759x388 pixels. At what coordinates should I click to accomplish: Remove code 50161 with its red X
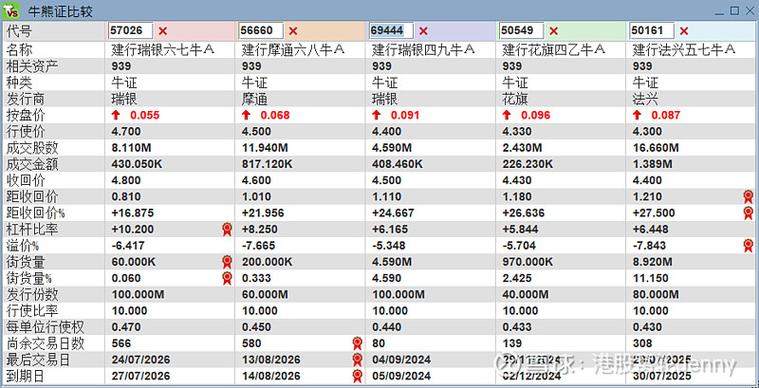[683, 31]
